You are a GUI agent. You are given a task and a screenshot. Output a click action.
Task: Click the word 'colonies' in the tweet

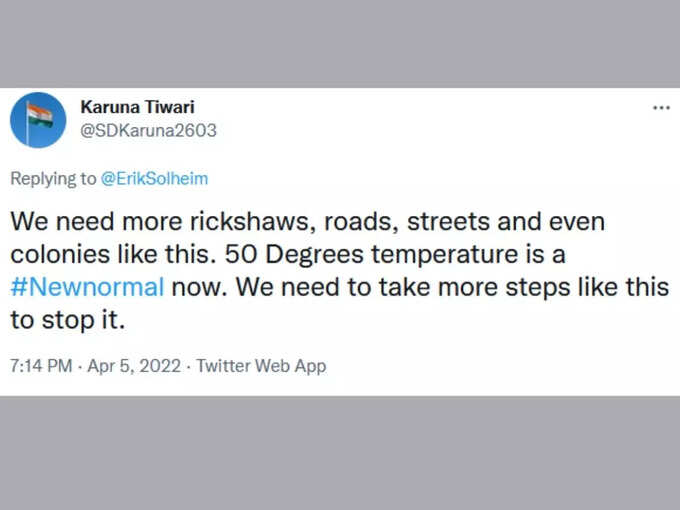coord(60,254)
